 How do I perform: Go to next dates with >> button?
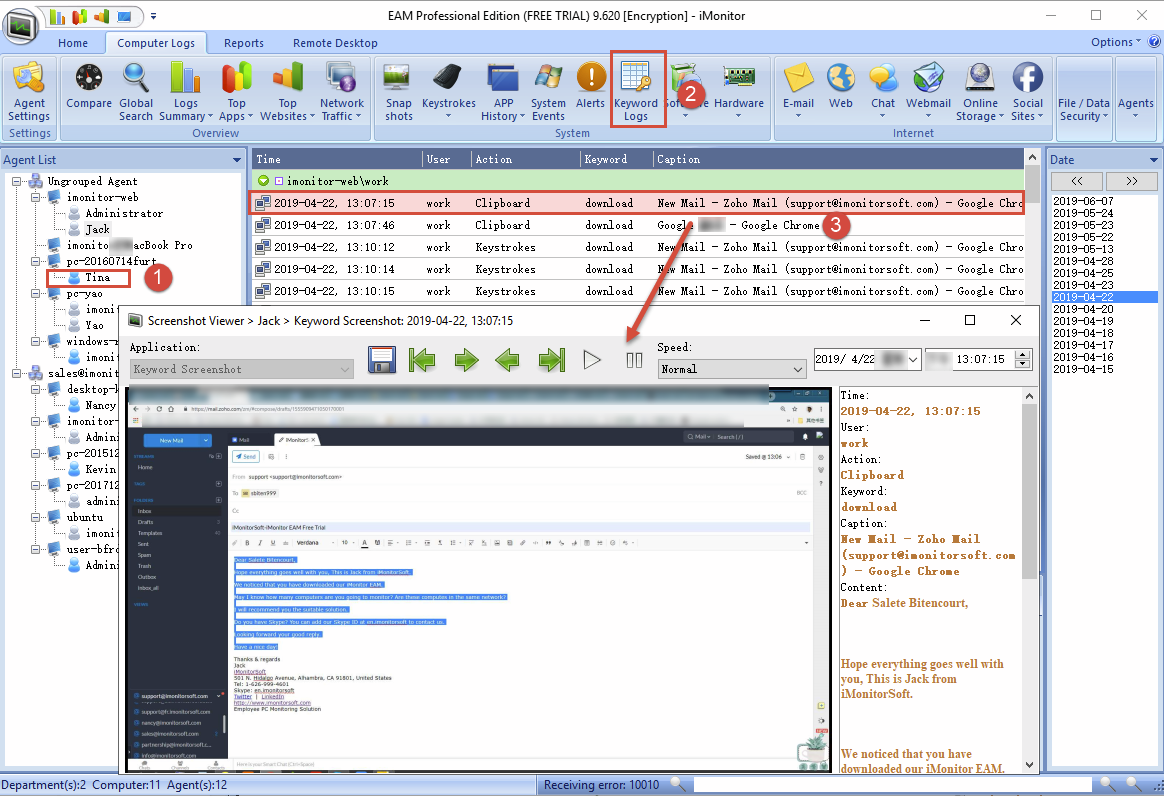1131,181
